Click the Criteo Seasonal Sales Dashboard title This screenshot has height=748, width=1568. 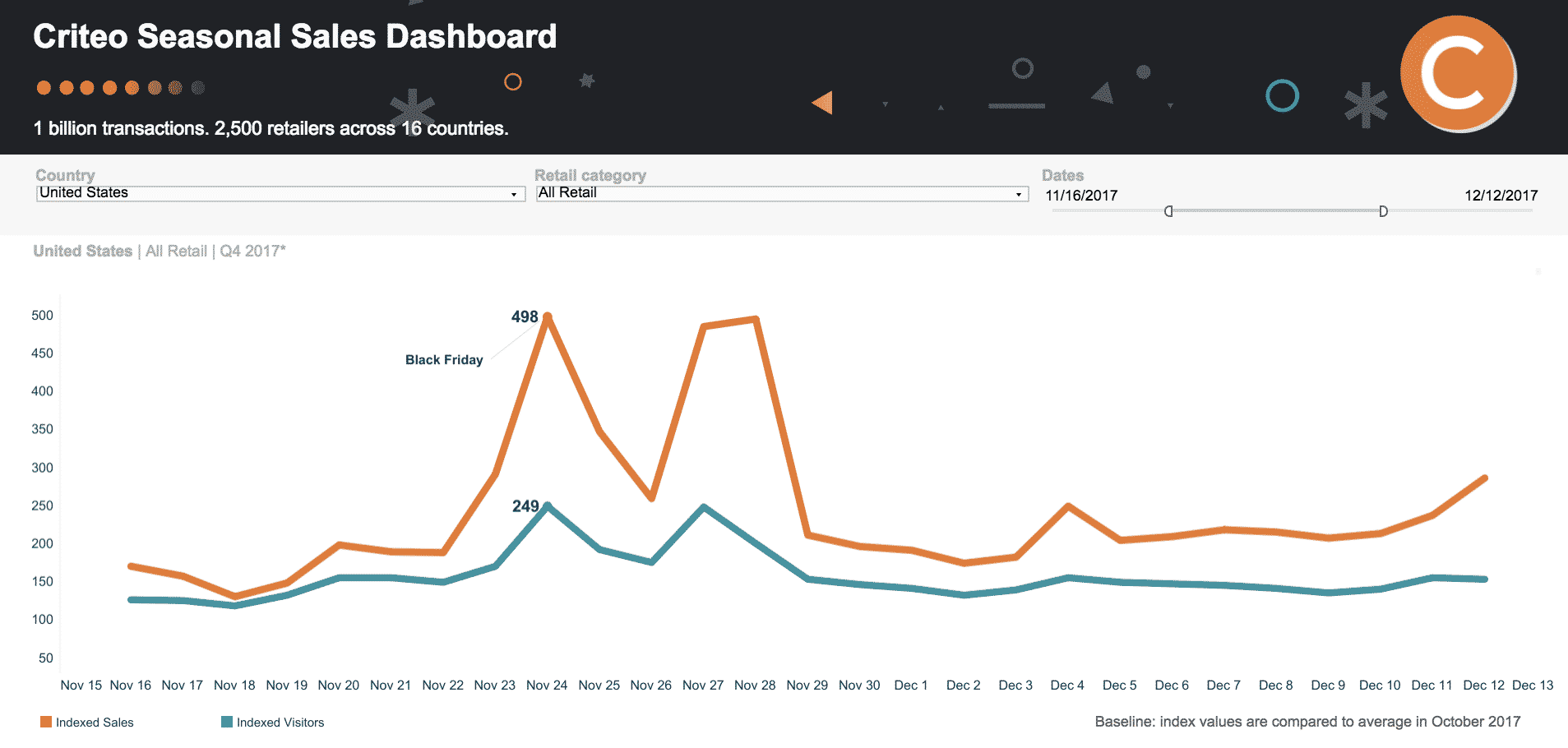(x=295, y=37)
